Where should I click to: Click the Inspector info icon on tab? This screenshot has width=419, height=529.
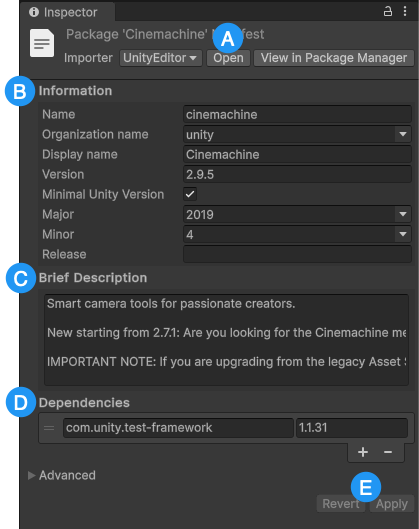34,12
